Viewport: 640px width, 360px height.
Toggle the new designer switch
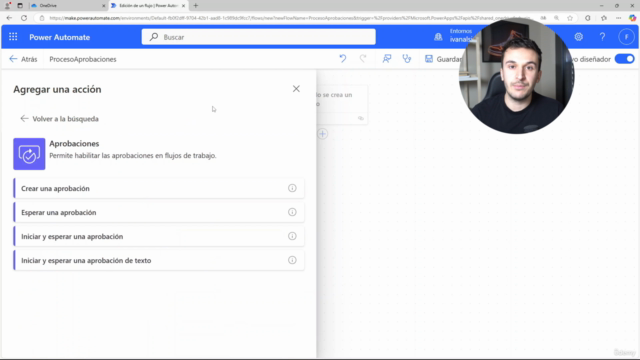tap(624, 59)
